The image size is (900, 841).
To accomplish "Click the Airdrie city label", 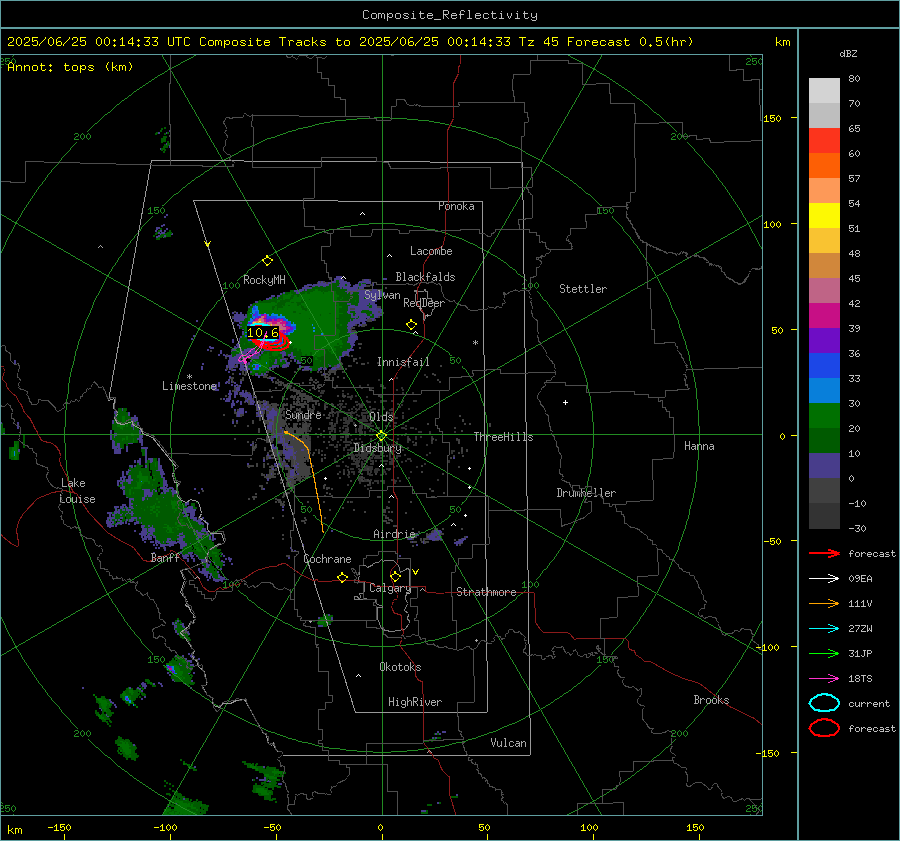I will pos(394,534).
